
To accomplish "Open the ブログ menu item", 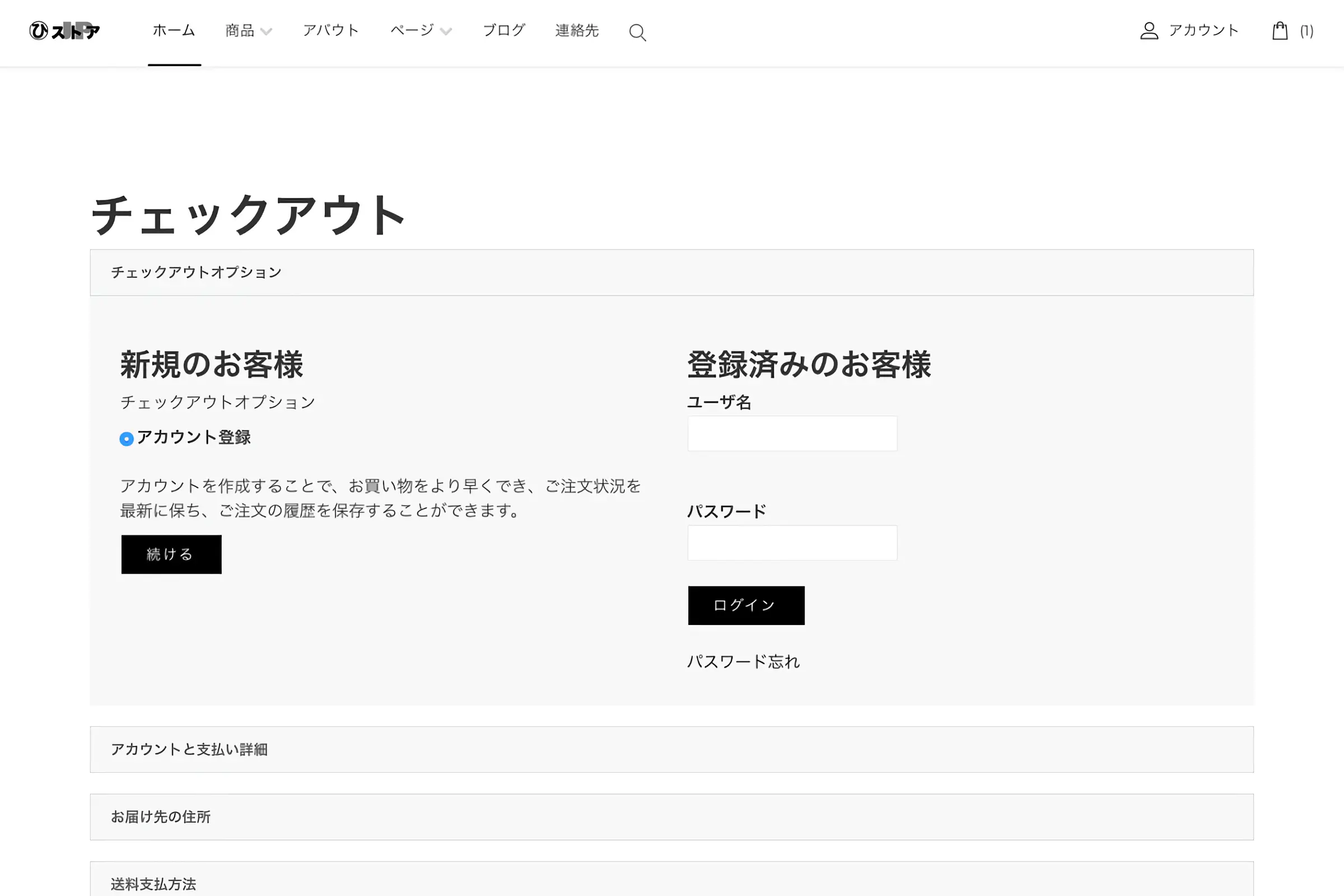I will tap(503, 30).
